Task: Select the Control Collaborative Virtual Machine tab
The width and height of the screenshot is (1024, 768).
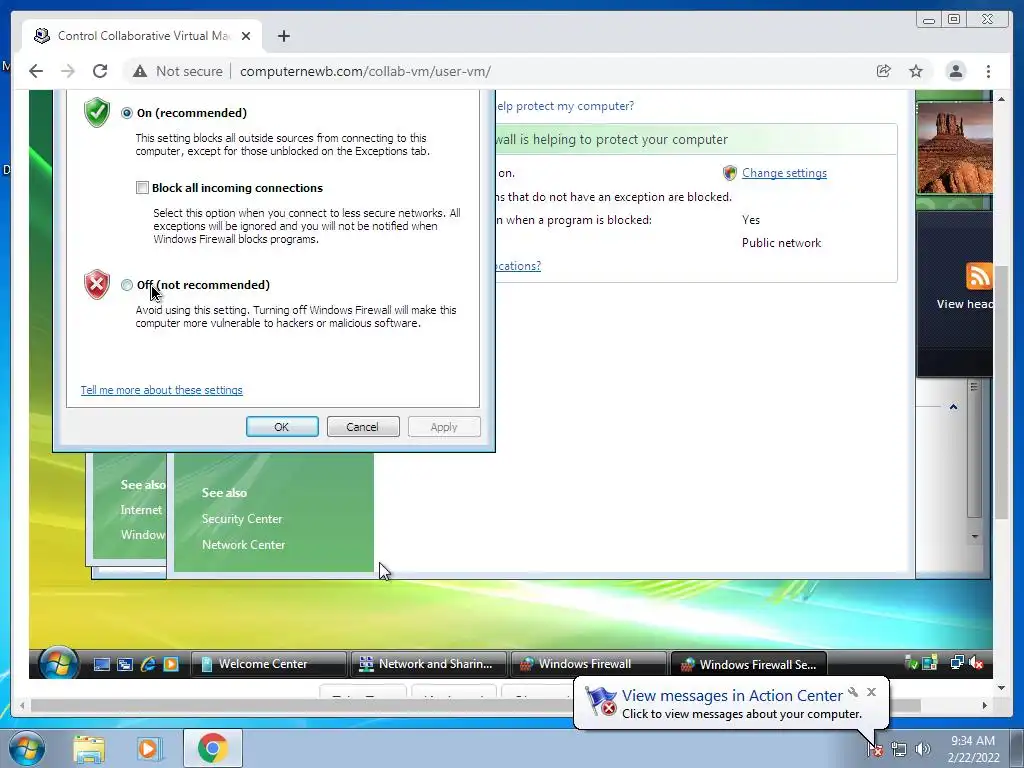Action: 142,36
